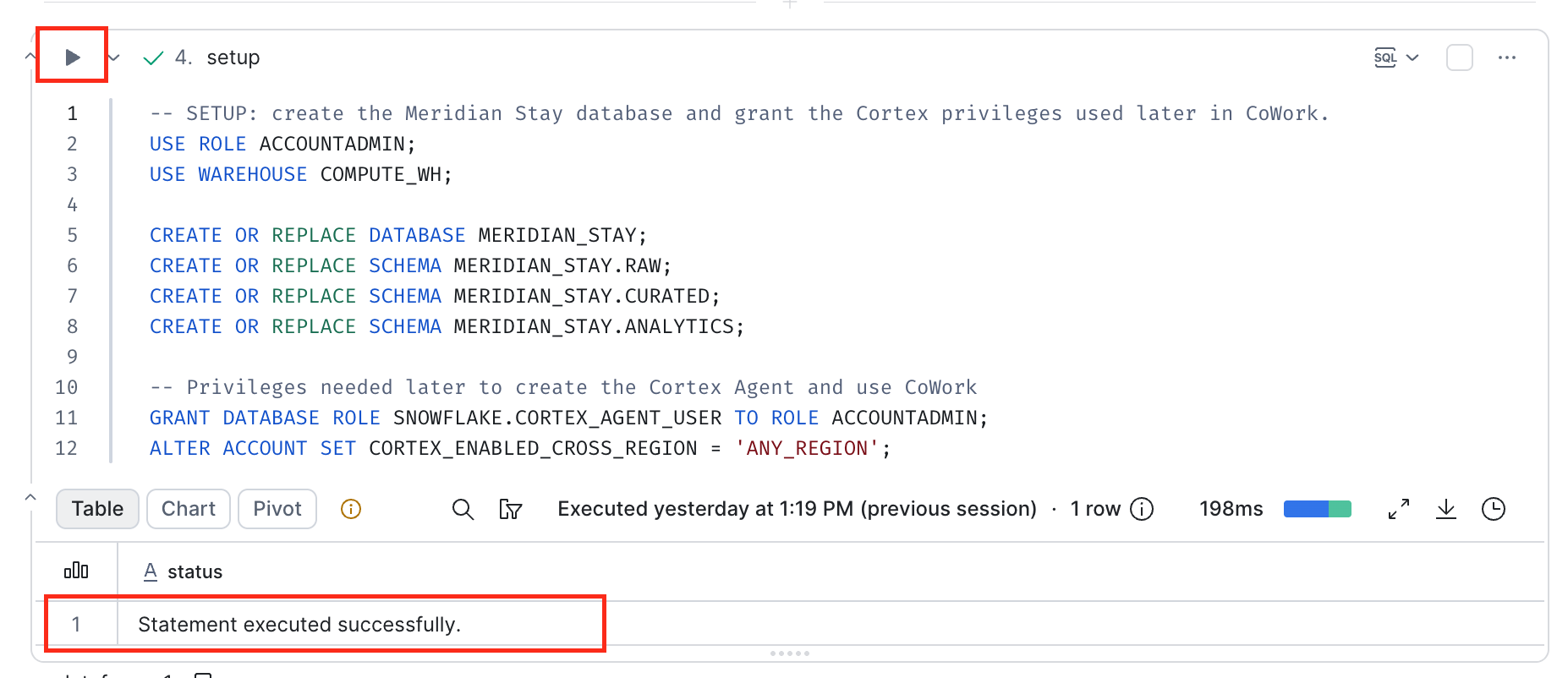The image size is (1568, 678).
Task: Click the ALTER ACCOUNT SET line
Action: [x=520, y=448]
